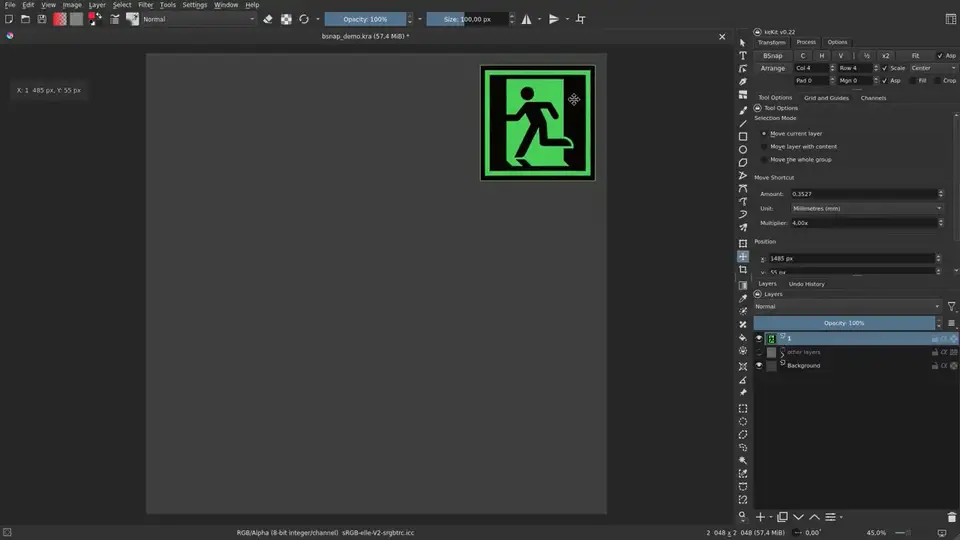This screenshot has width=960, height=540.
Task: Click the H flip button
Action: (822, 56)
